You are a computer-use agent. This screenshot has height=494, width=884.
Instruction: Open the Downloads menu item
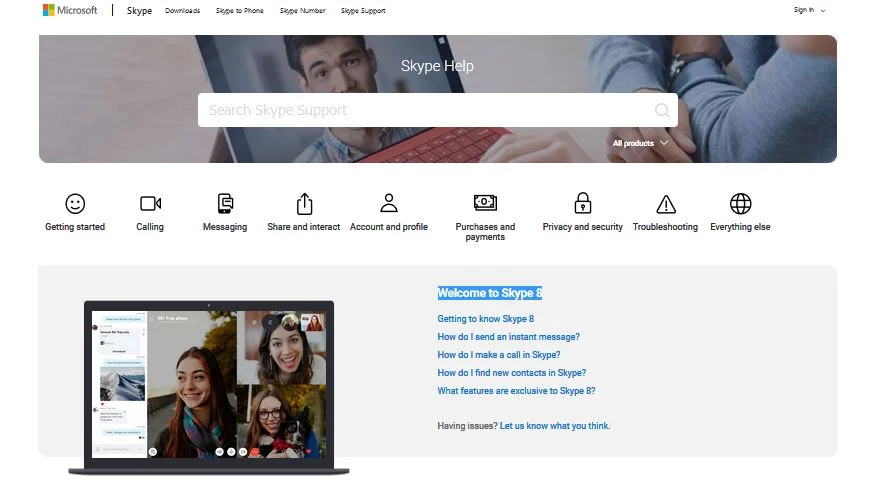click(x=183, y=11)
